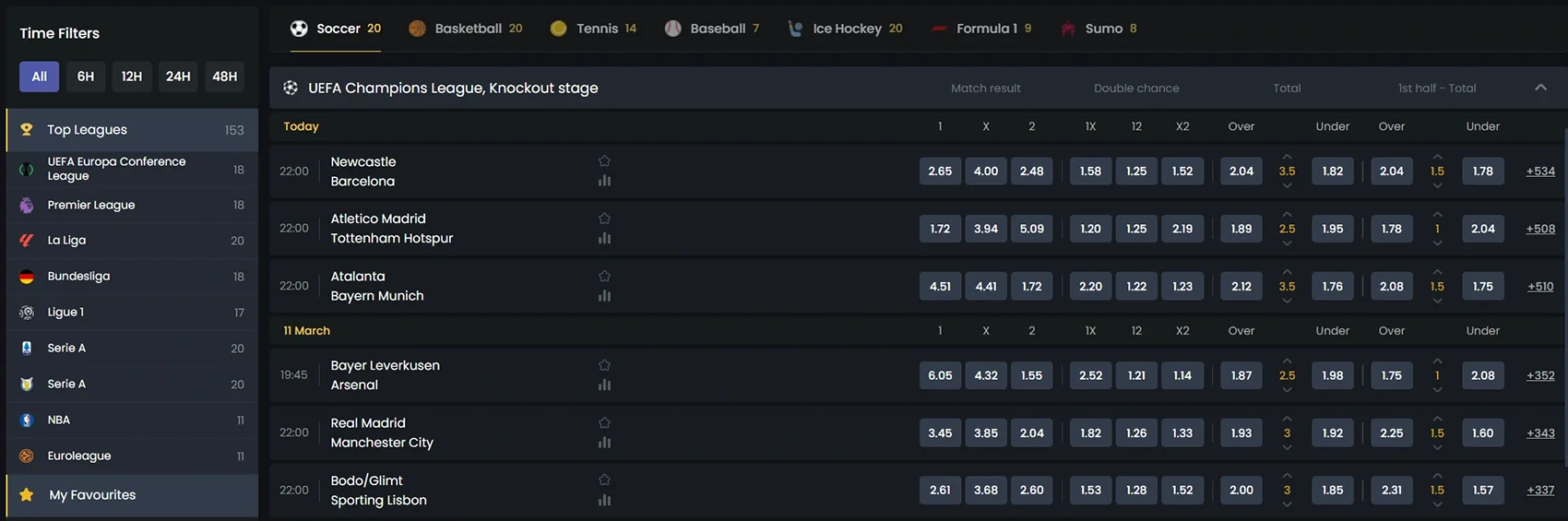Select Bayern Munich win at 1.72
1568x521 pixels.
point(1031,286)
